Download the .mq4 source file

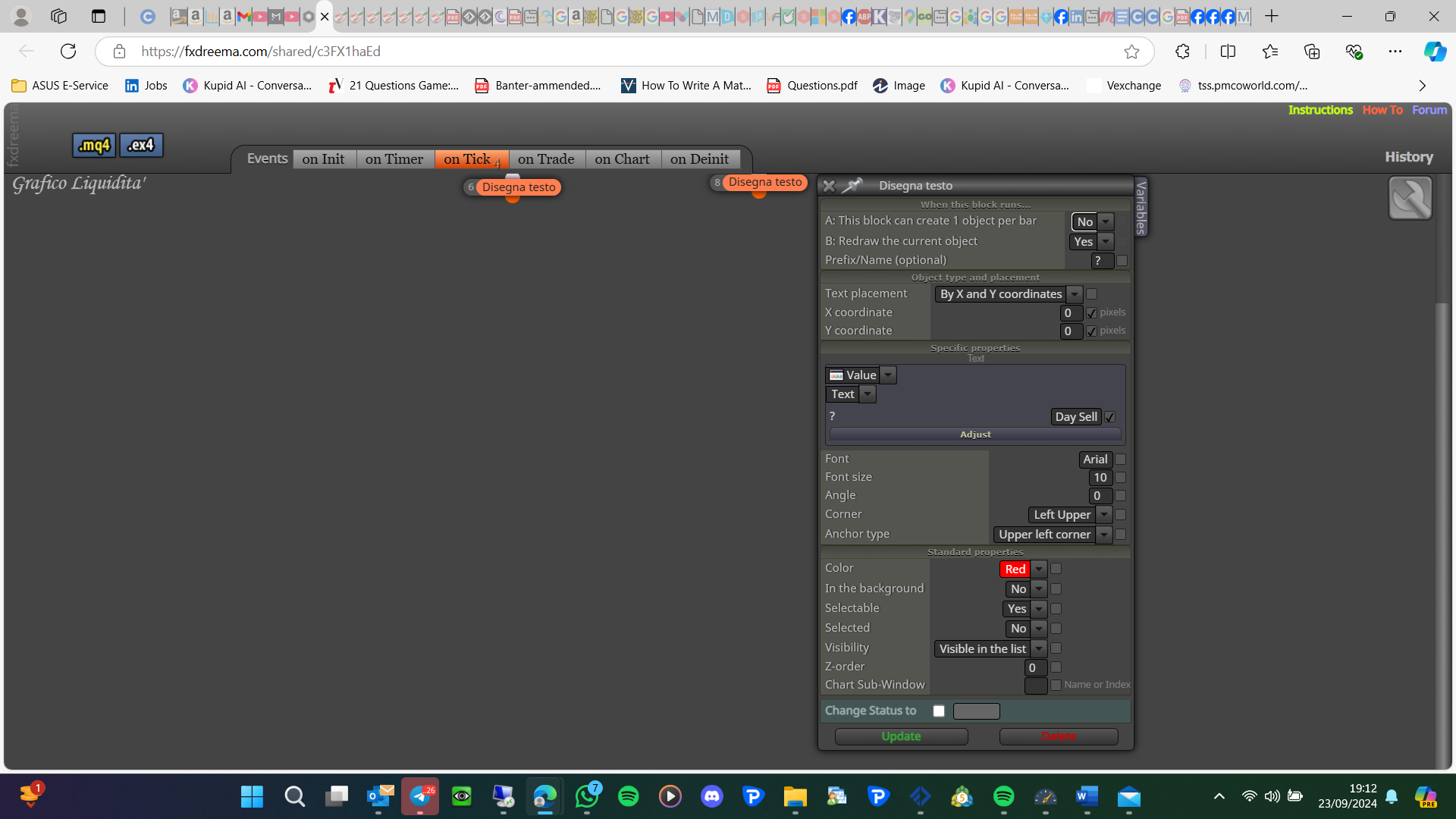94,145
